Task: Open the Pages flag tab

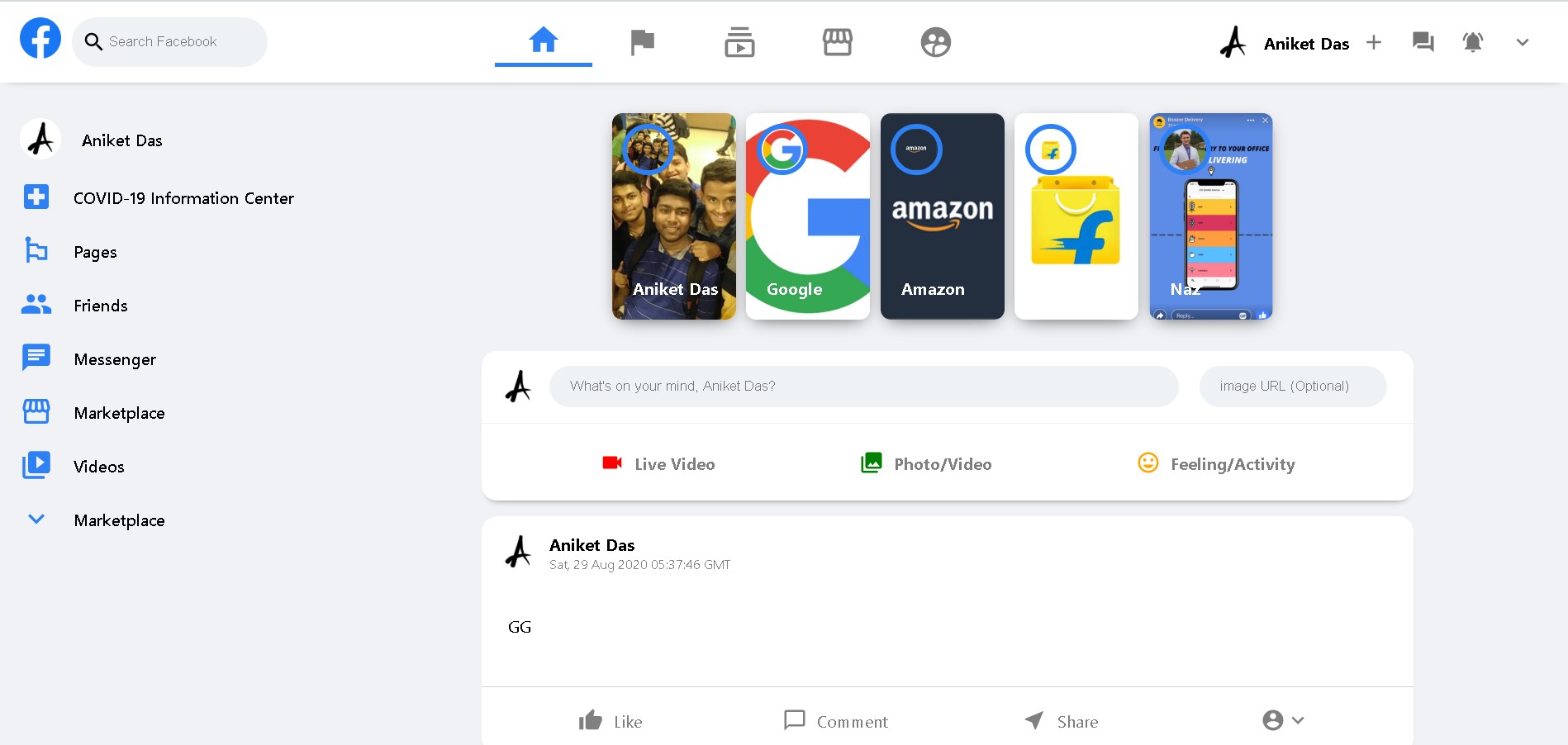Action: pyautogui.click(x=642, y=41)
